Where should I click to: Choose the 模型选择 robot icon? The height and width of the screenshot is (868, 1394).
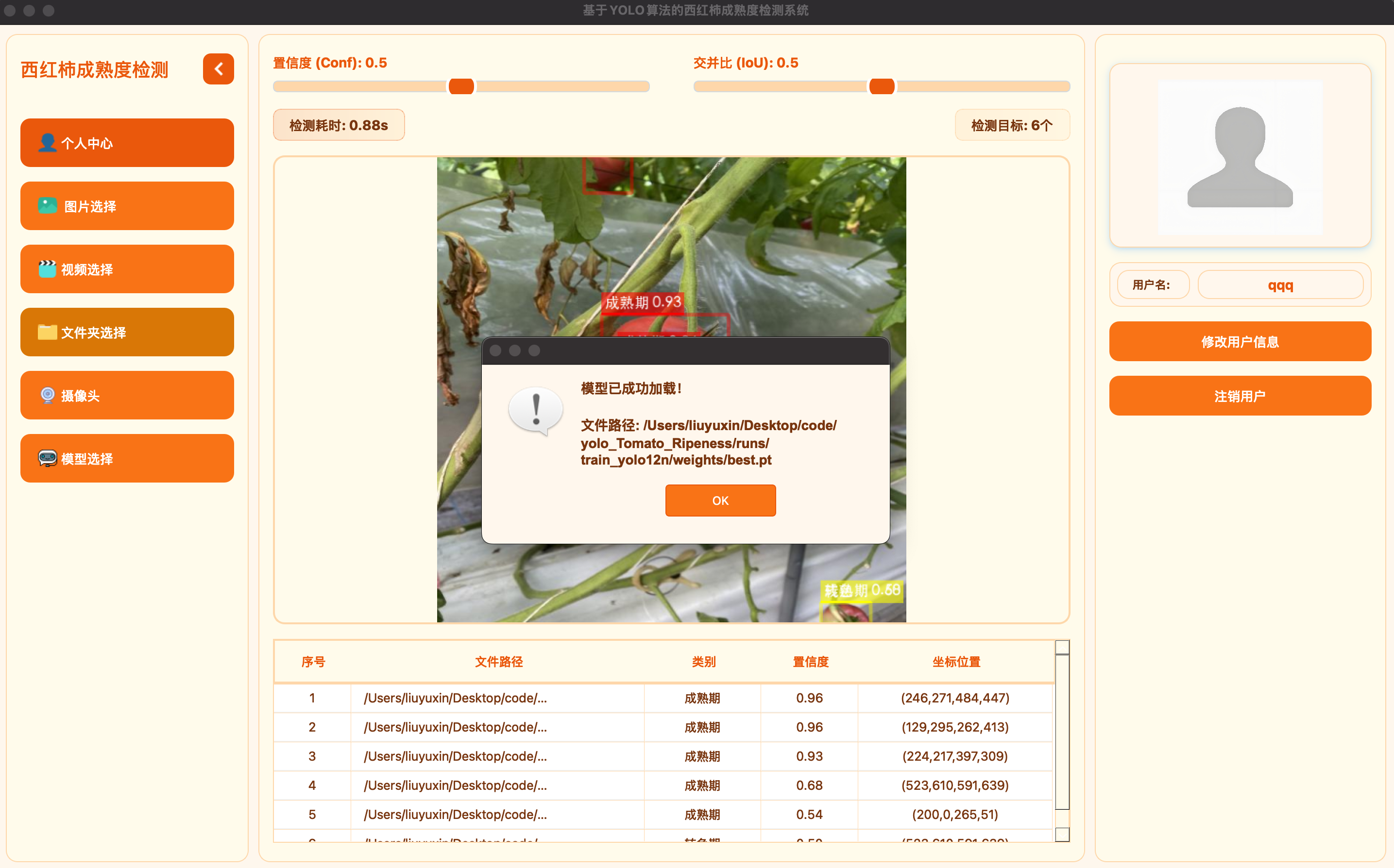coord(47,458)
